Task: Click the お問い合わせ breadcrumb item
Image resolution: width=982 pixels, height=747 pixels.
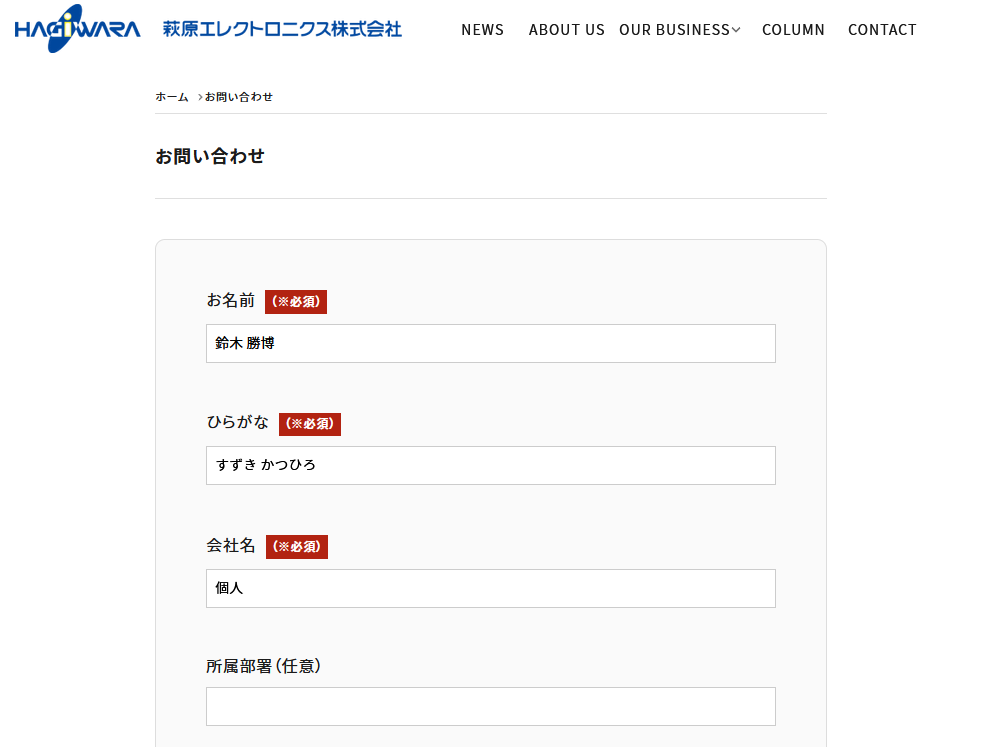Action: tap(239, 97)
